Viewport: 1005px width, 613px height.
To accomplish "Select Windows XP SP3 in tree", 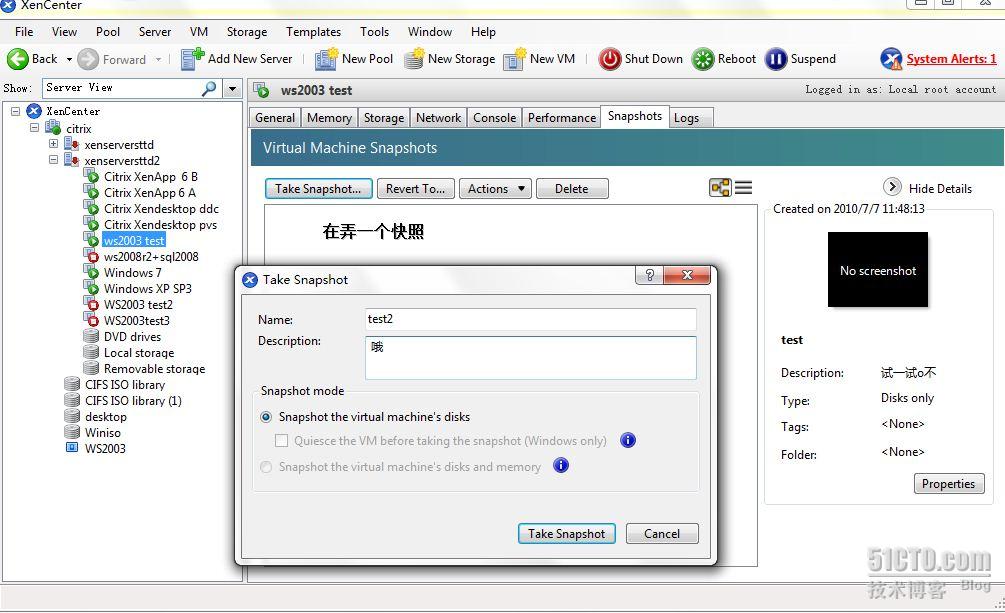I will click(x=147, y=288).
